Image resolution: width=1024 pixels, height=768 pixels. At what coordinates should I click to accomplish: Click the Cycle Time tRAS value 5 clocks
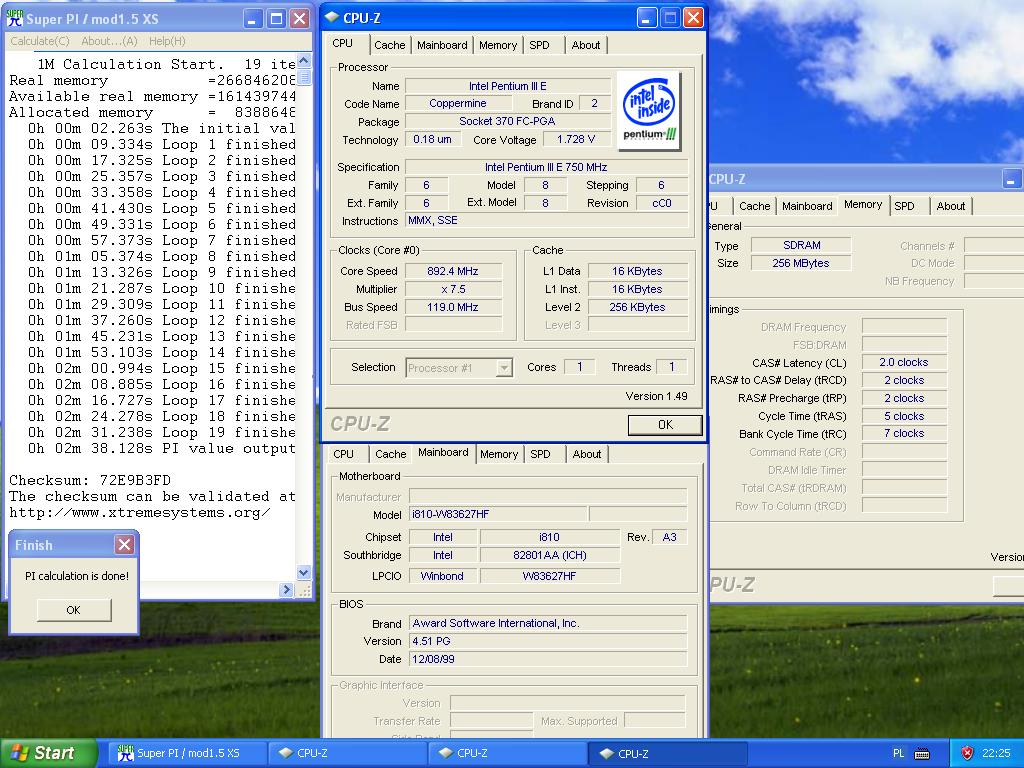[904, 416]
